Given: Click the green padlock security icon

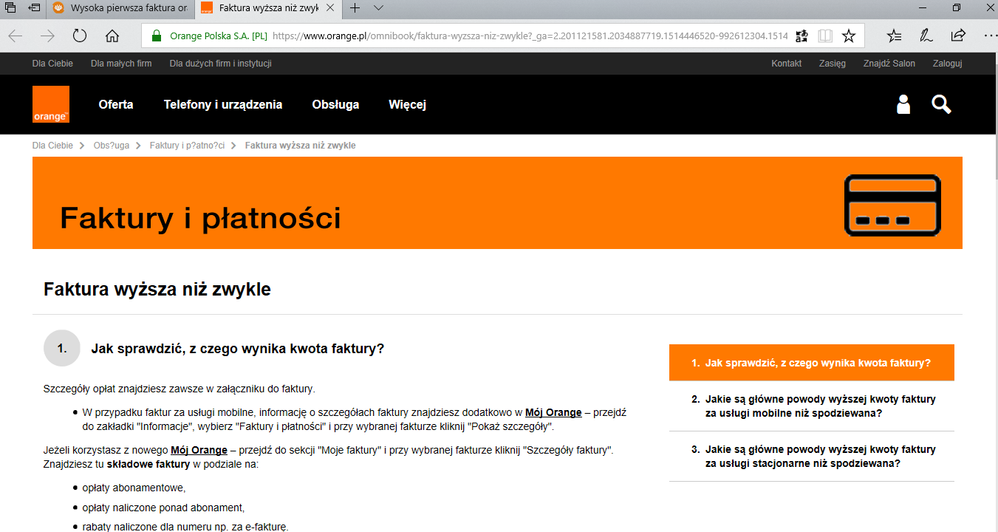Looking at the screenshot, I should pos(157,36).
